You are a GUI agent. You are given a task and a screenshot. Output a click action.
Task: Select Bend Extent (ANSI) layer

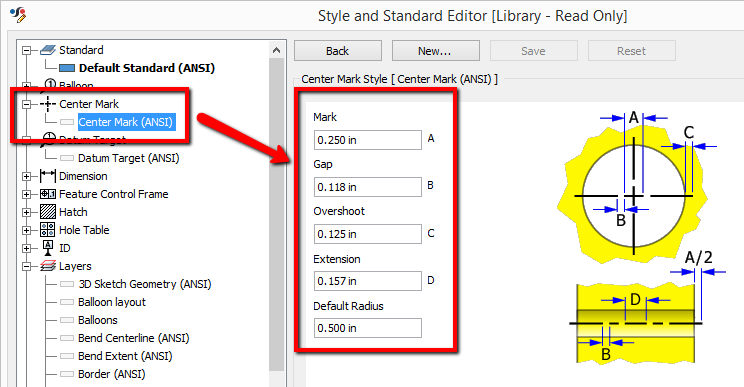point(125,356)
